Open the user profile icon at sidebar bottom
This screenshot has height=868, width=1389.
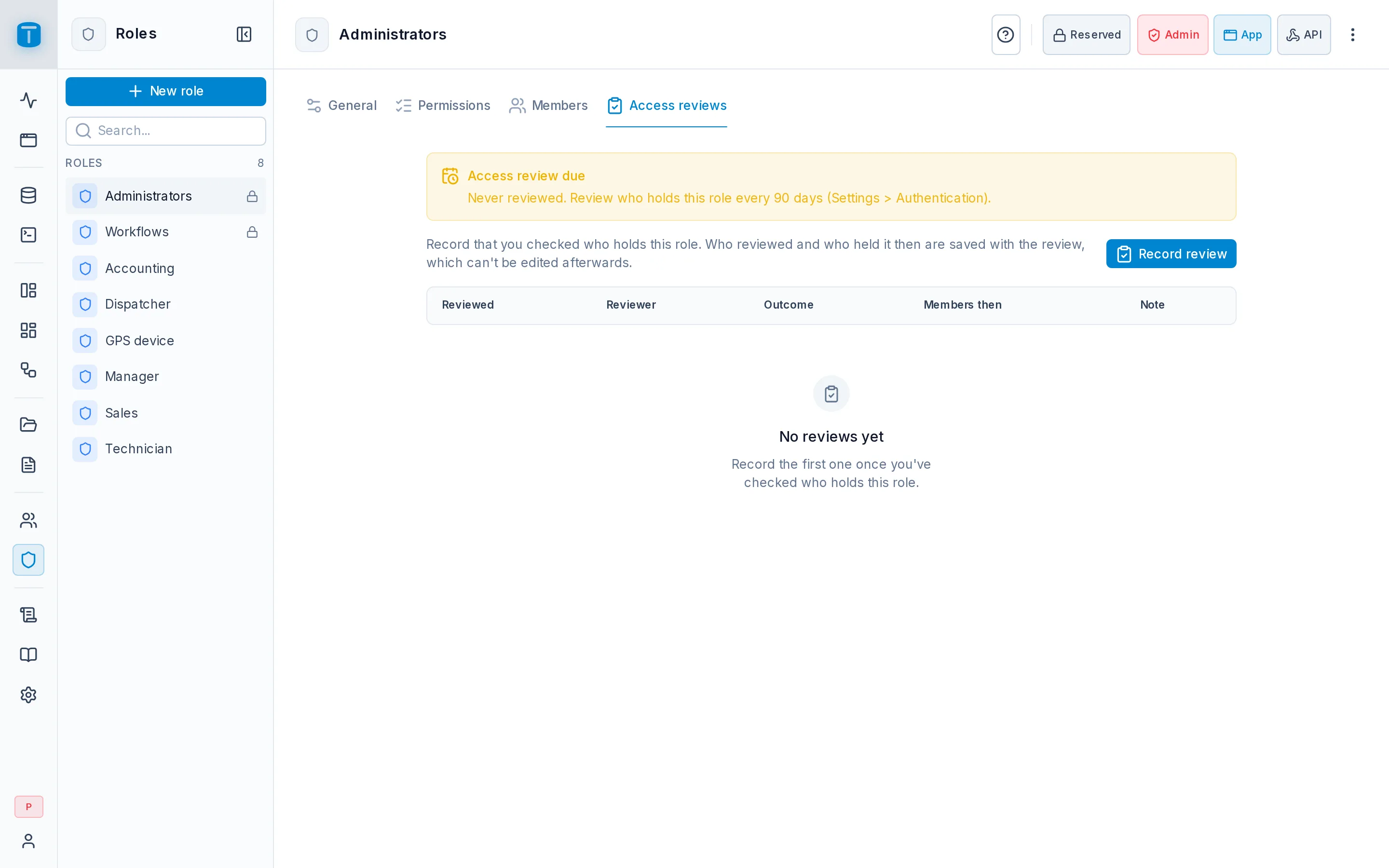pos(29,841)
